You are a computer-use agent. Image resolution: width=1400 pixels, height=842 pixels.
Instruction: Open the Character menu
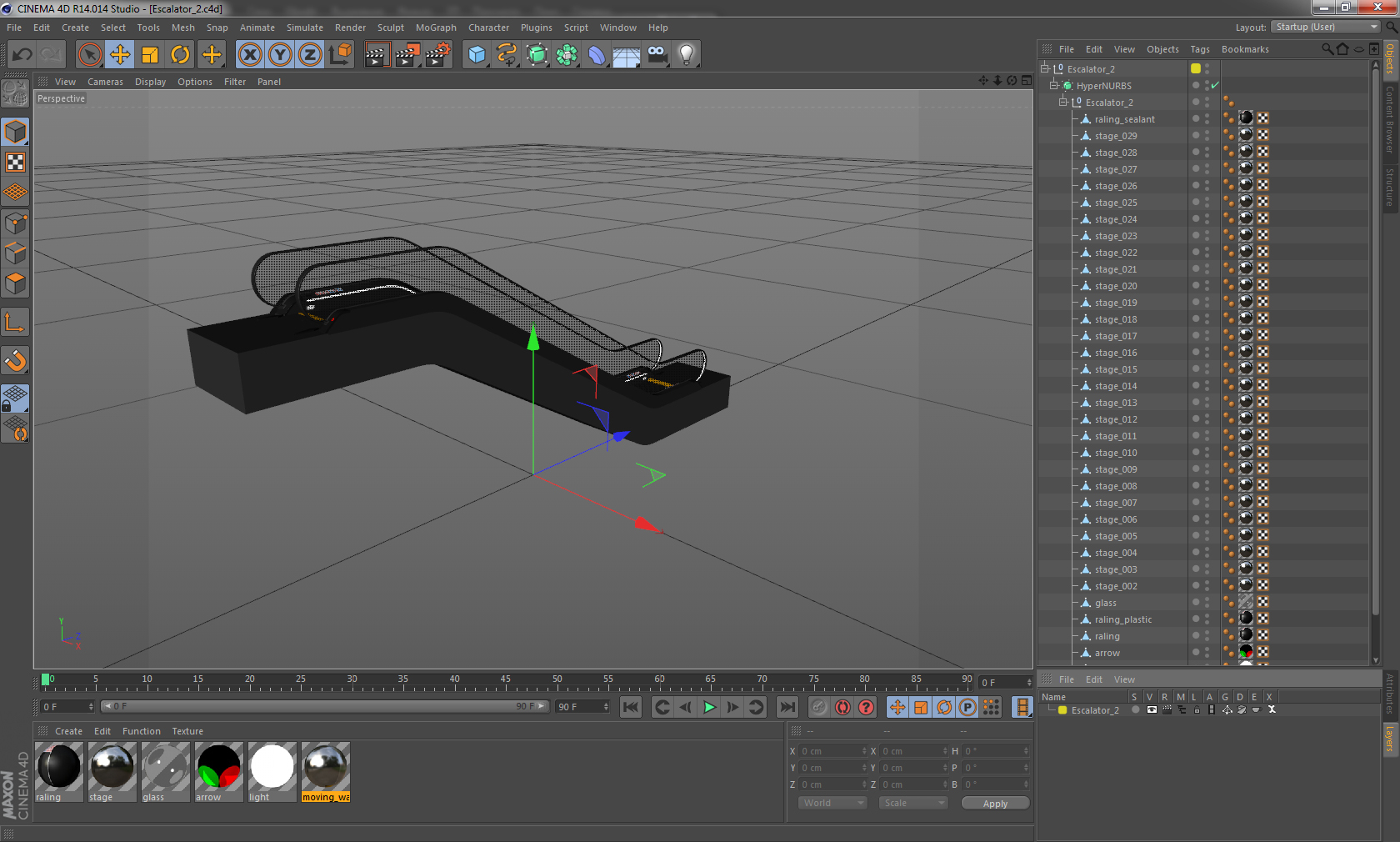click(x=488, y=28)
